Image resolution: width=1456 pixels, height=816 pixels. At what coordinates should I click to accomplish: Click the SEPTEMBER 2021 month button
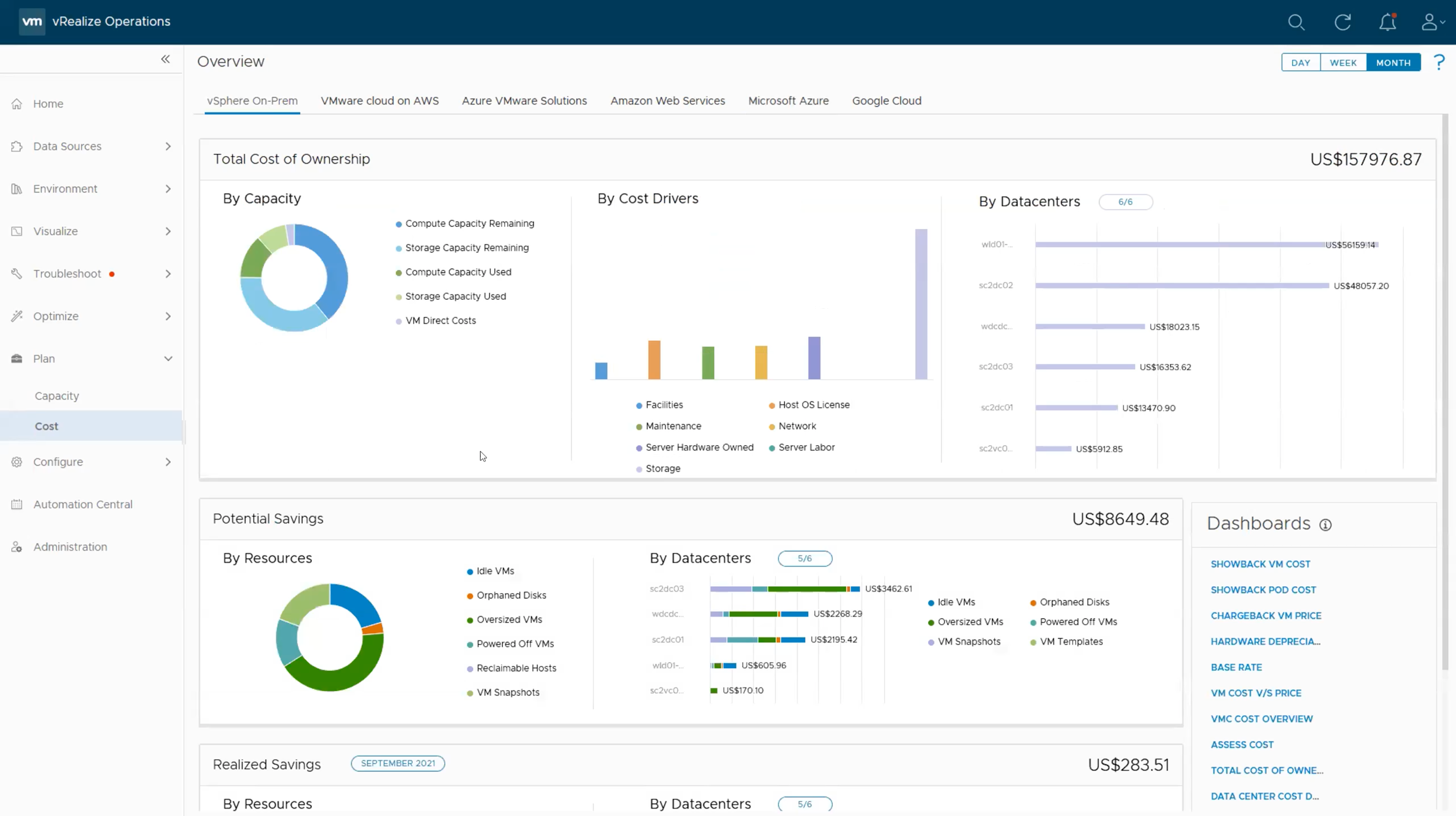click(398, 764)
